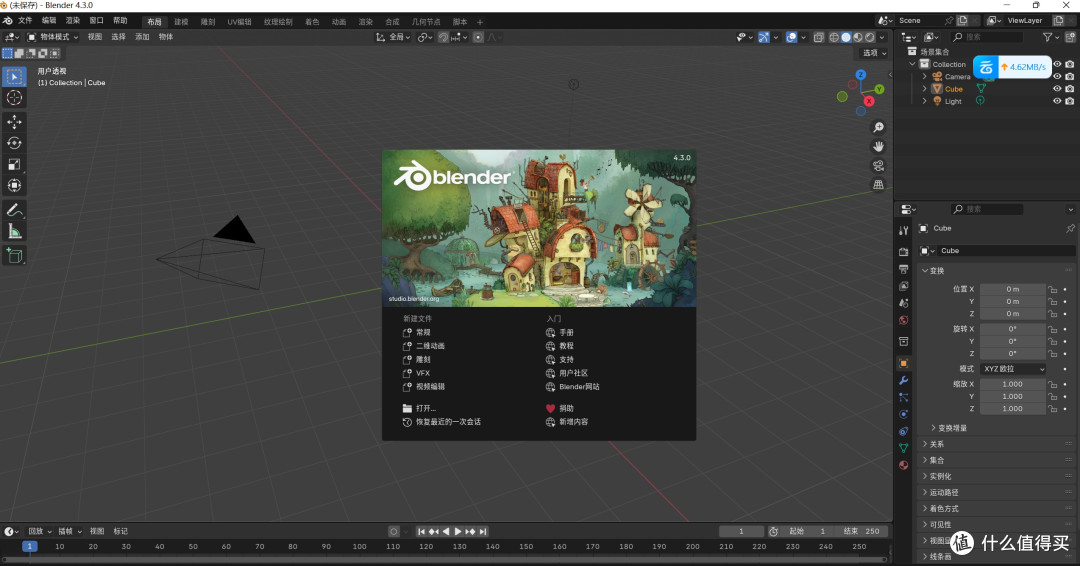Switch to orthographic grid view icon

(878, 185)
